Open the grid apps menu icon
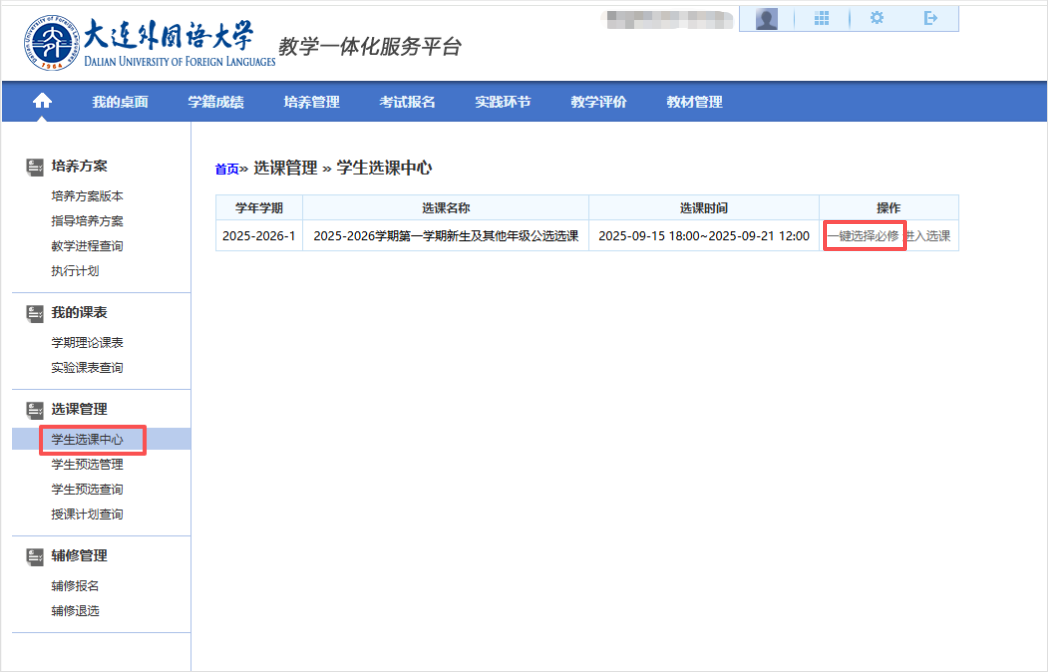This screenshot has height=672, width=1048. pos(822,18)
